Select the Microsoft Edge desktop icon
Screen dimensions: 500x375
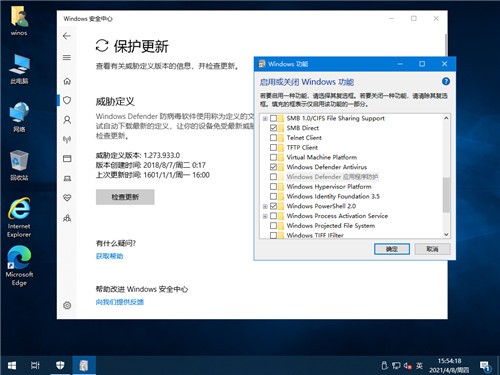point(19,266)
